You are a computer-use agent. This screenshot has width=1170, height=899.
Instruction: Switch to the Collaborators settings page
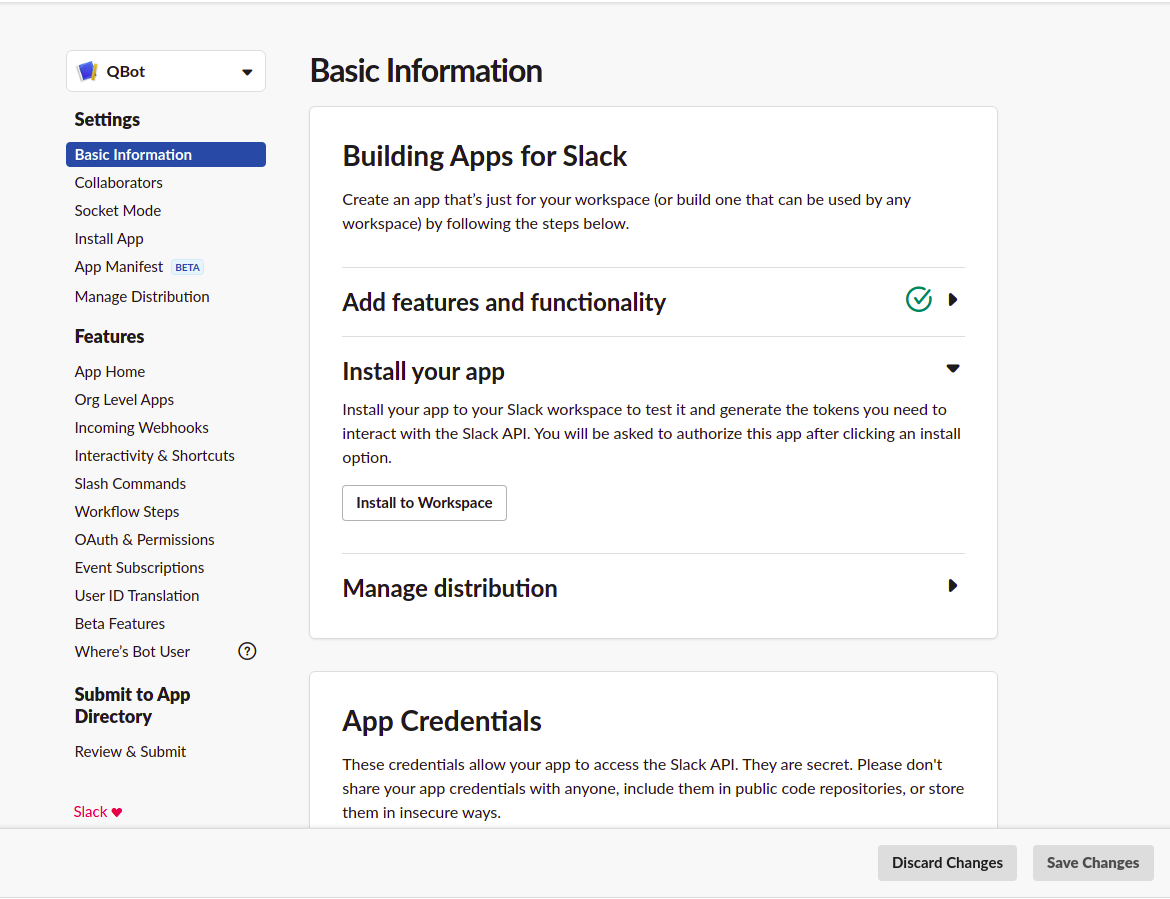(x=118, y=182)
